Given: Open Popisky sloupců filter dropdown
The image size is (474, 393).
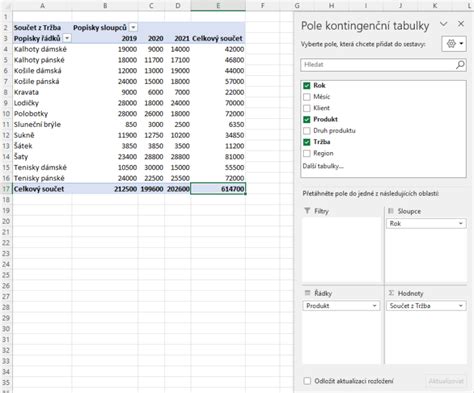Looking at the screenshot, I should coord(133,28).
